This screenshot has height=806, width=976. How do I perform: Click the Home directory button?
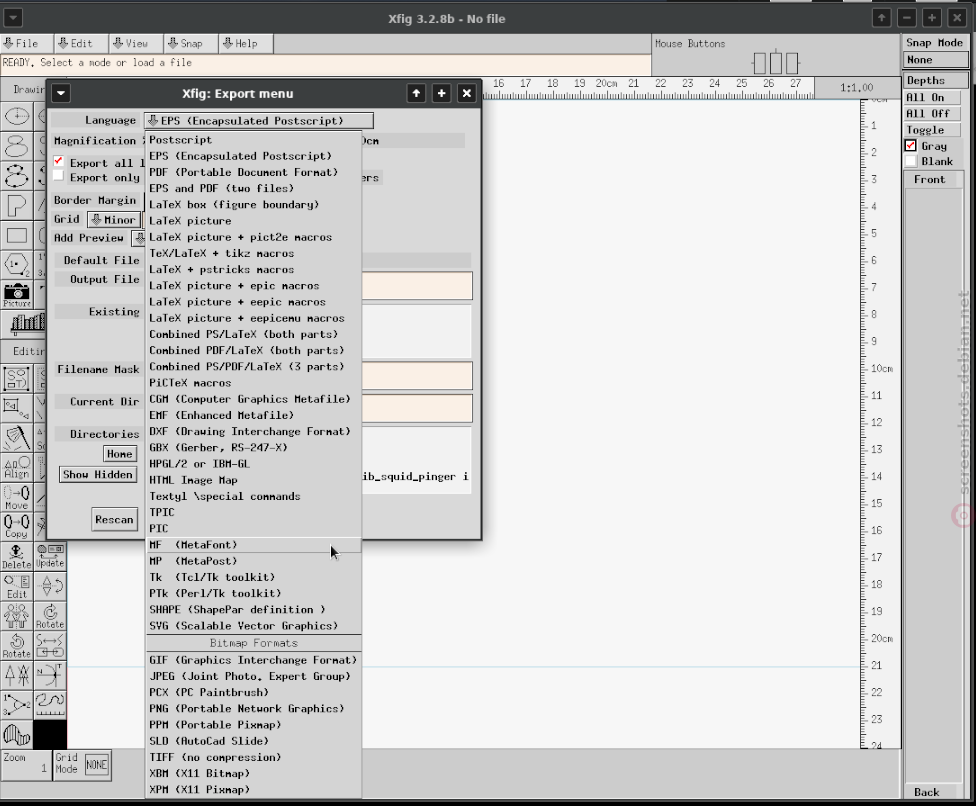[x=120, y=454]
